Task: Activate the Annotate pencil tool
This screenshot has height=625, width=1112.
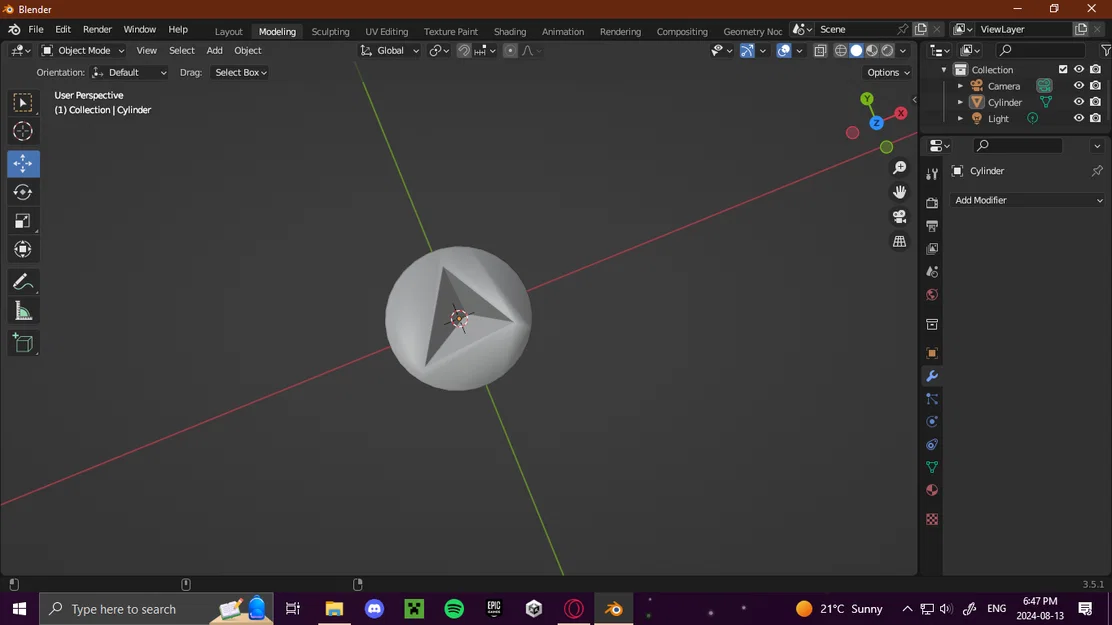Action: tap(23, 282)
